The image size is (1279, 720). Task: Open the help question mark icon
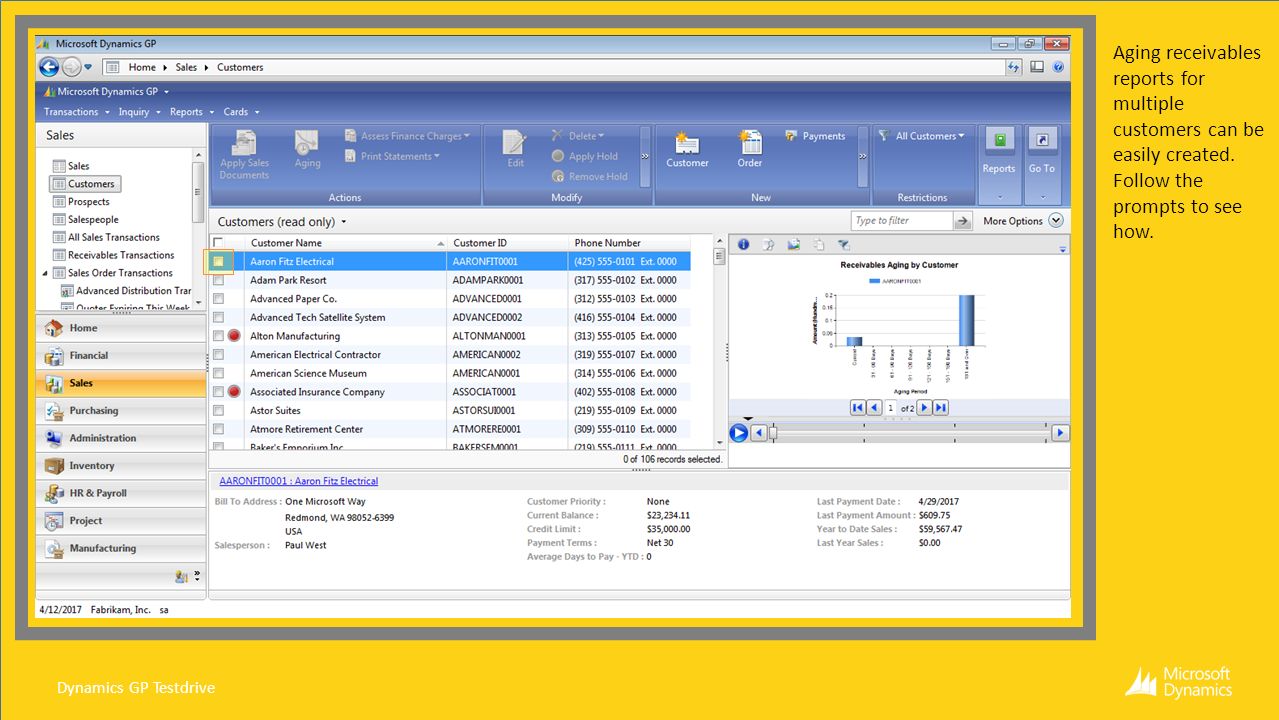1058,67
